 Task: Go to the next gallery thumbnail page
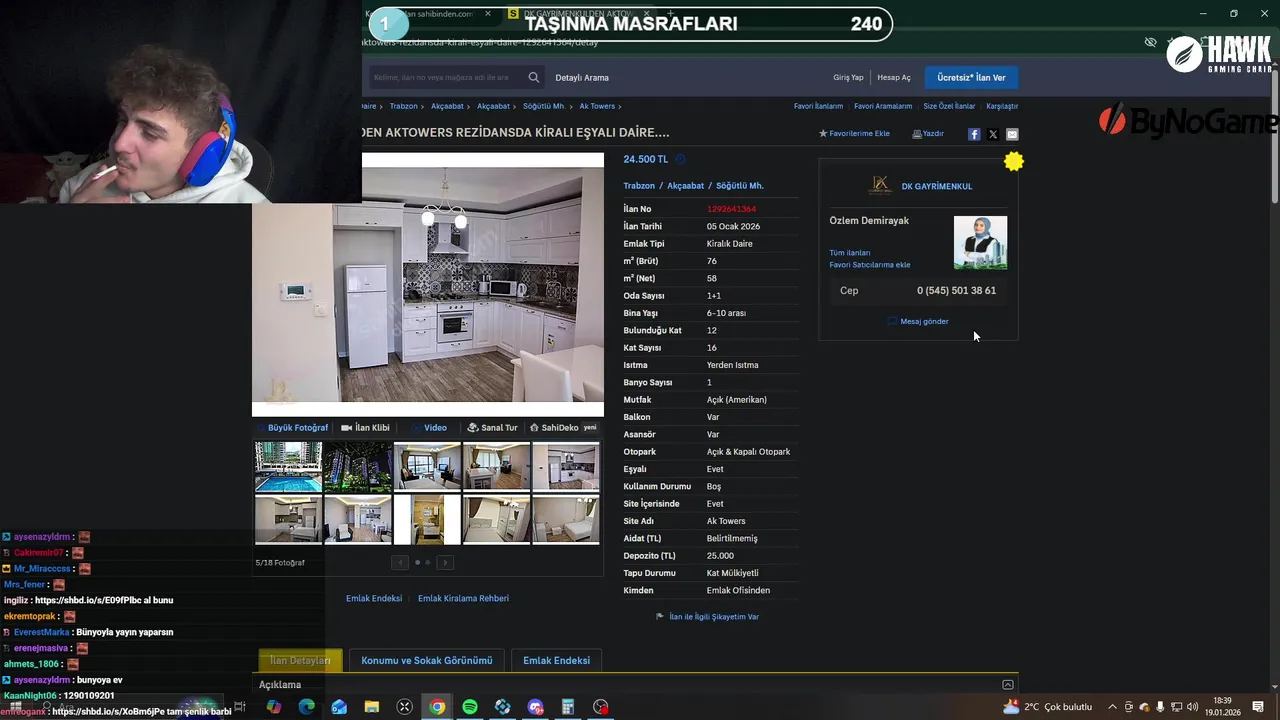coord(445,562)
